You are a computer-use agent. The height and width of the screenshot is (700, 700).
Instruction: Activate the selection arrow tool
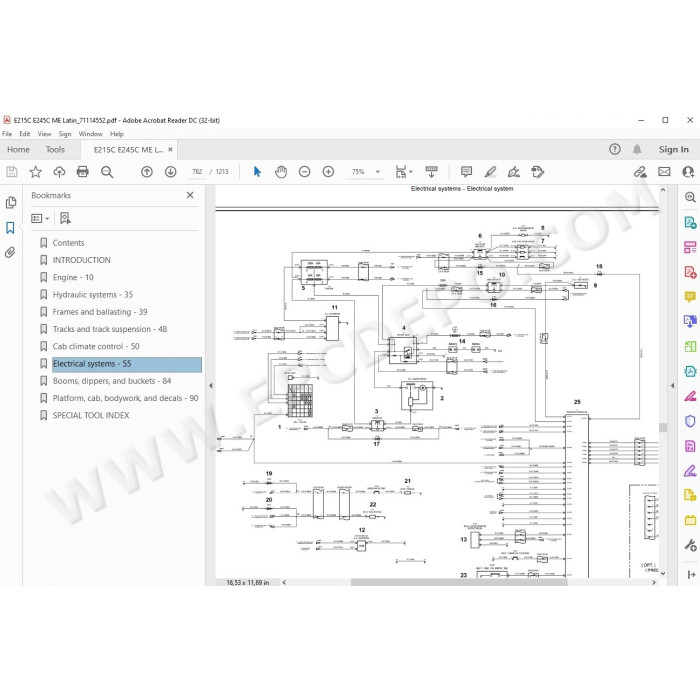[x=257, y=172]
